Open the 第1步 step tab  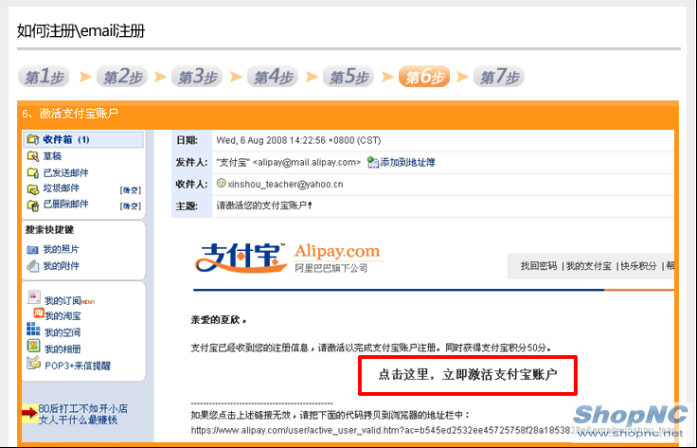44,76
